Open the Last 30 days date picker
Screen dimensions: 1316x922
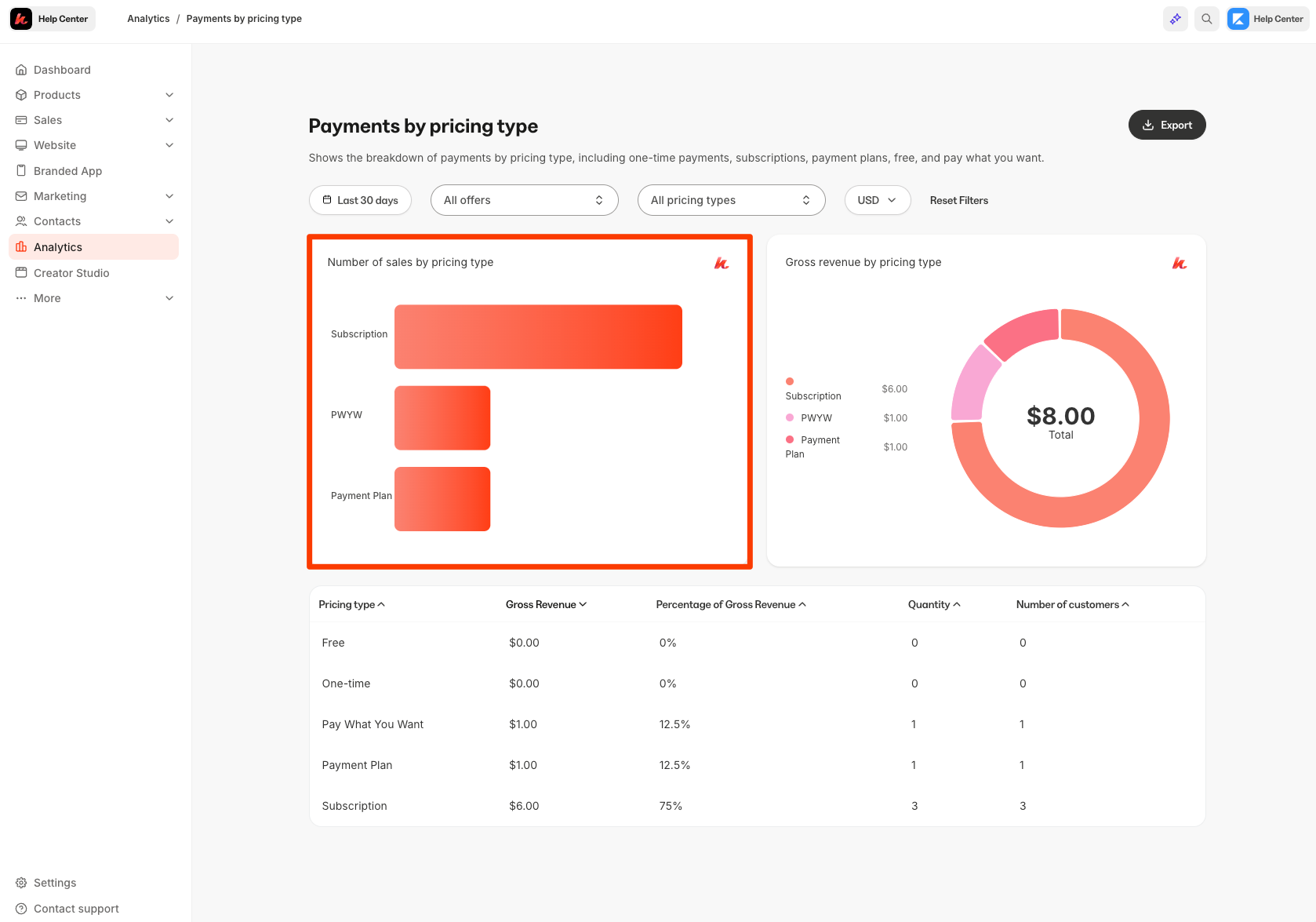pos(360,200)
